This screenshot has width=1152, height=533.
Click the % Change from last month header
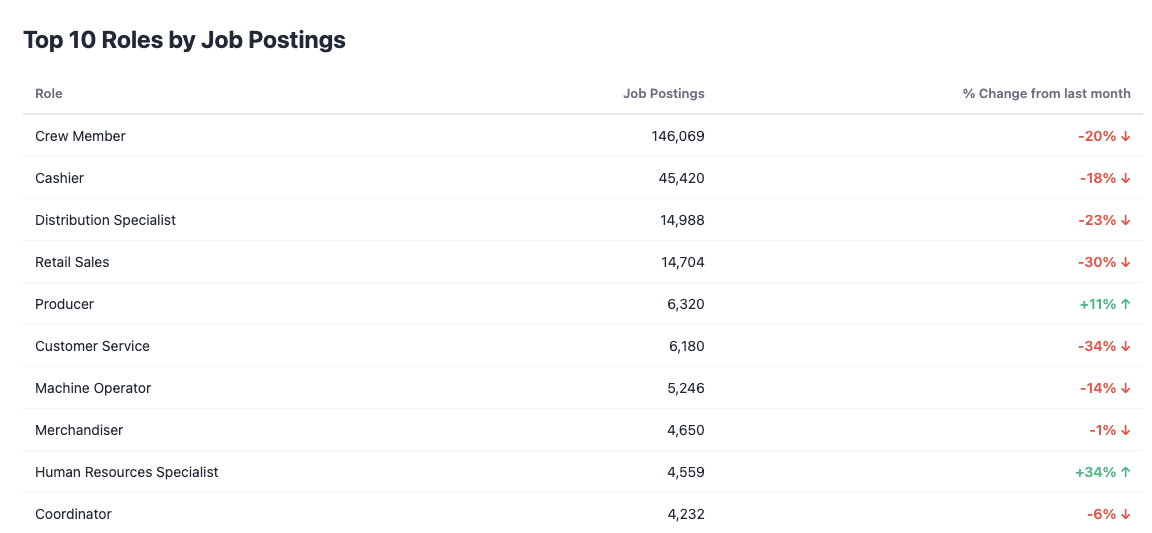point(1046,93)
